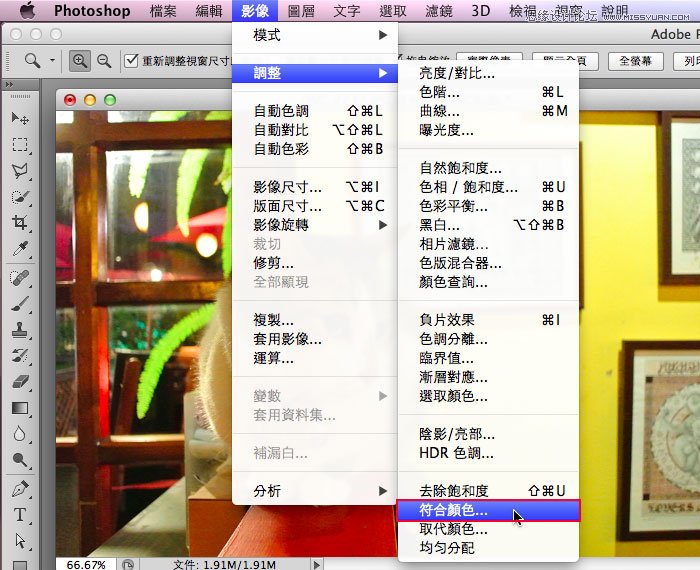700x570 pixels.
Task: Open the Photoshop application menu
Action: (x=92, y=11)
